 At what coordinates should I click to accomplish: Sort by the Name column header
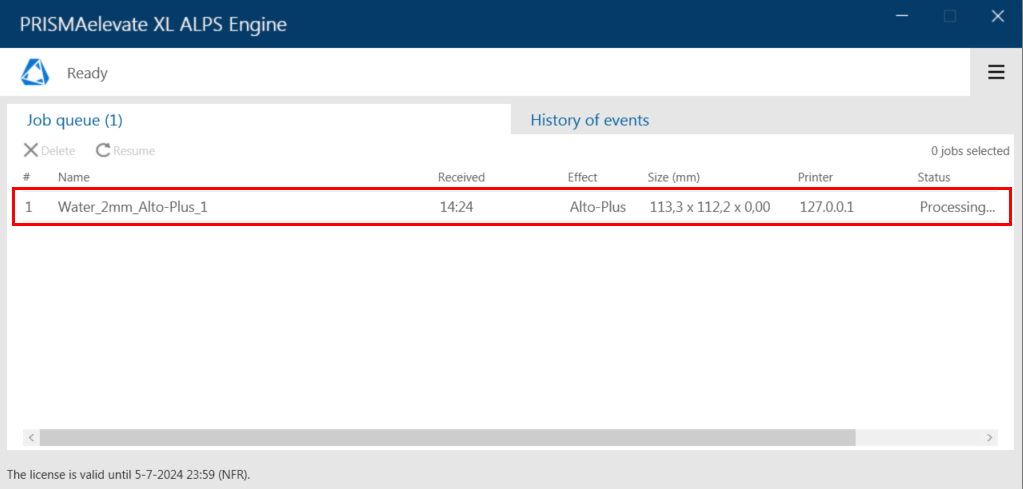point(74,177)
